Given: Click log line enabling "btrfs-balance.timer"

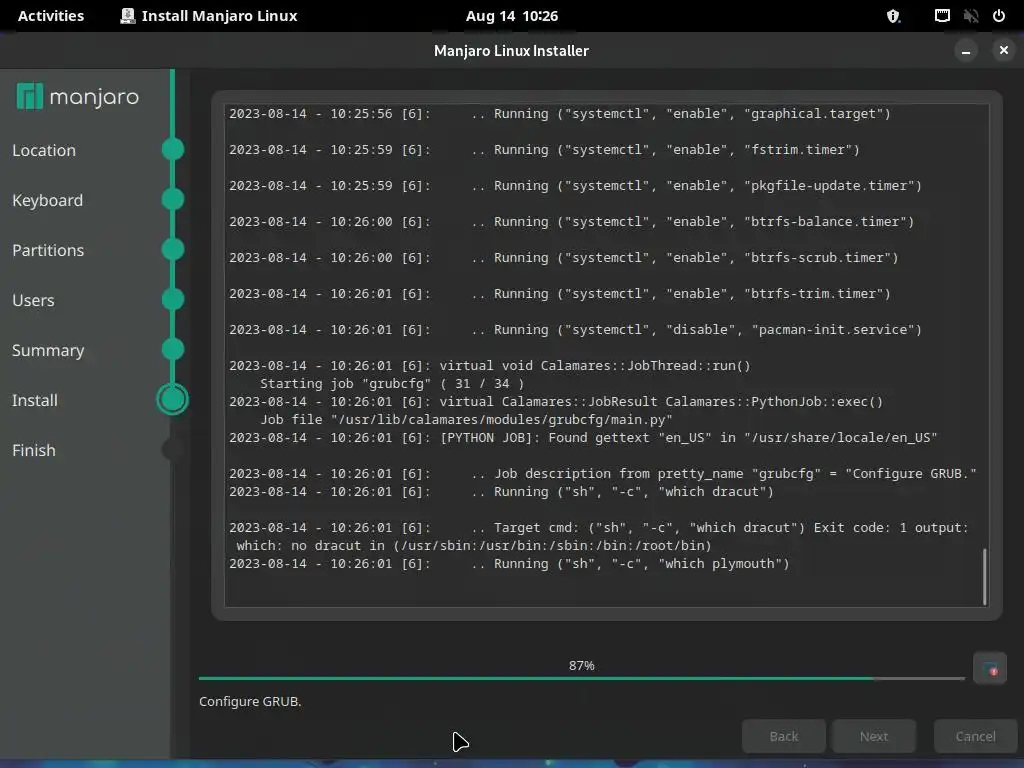Looking at the screenshot, I should (571, 221).
